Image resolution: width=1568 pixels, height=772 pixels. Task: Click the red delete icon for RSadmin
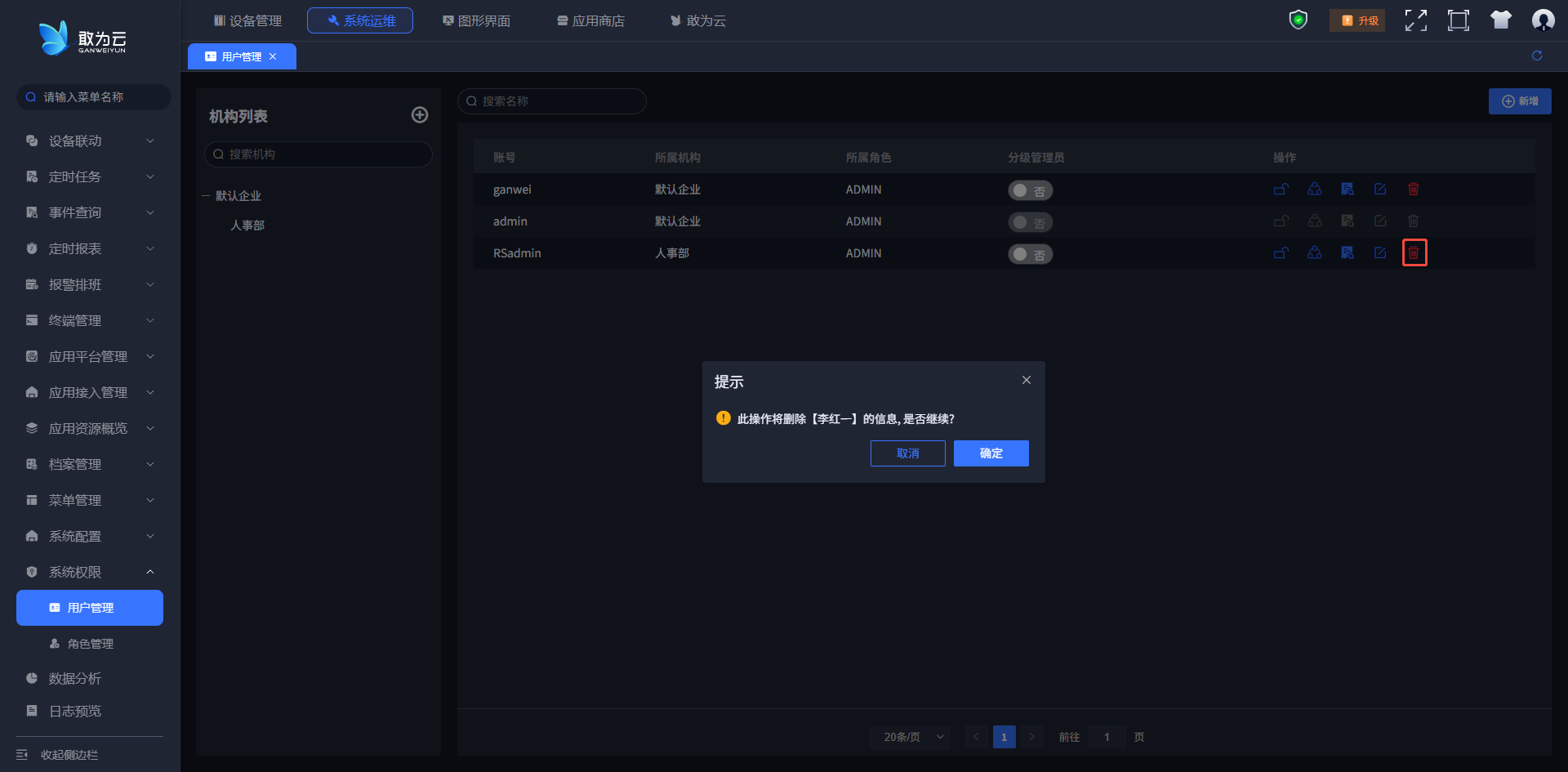click(1414, 253)
